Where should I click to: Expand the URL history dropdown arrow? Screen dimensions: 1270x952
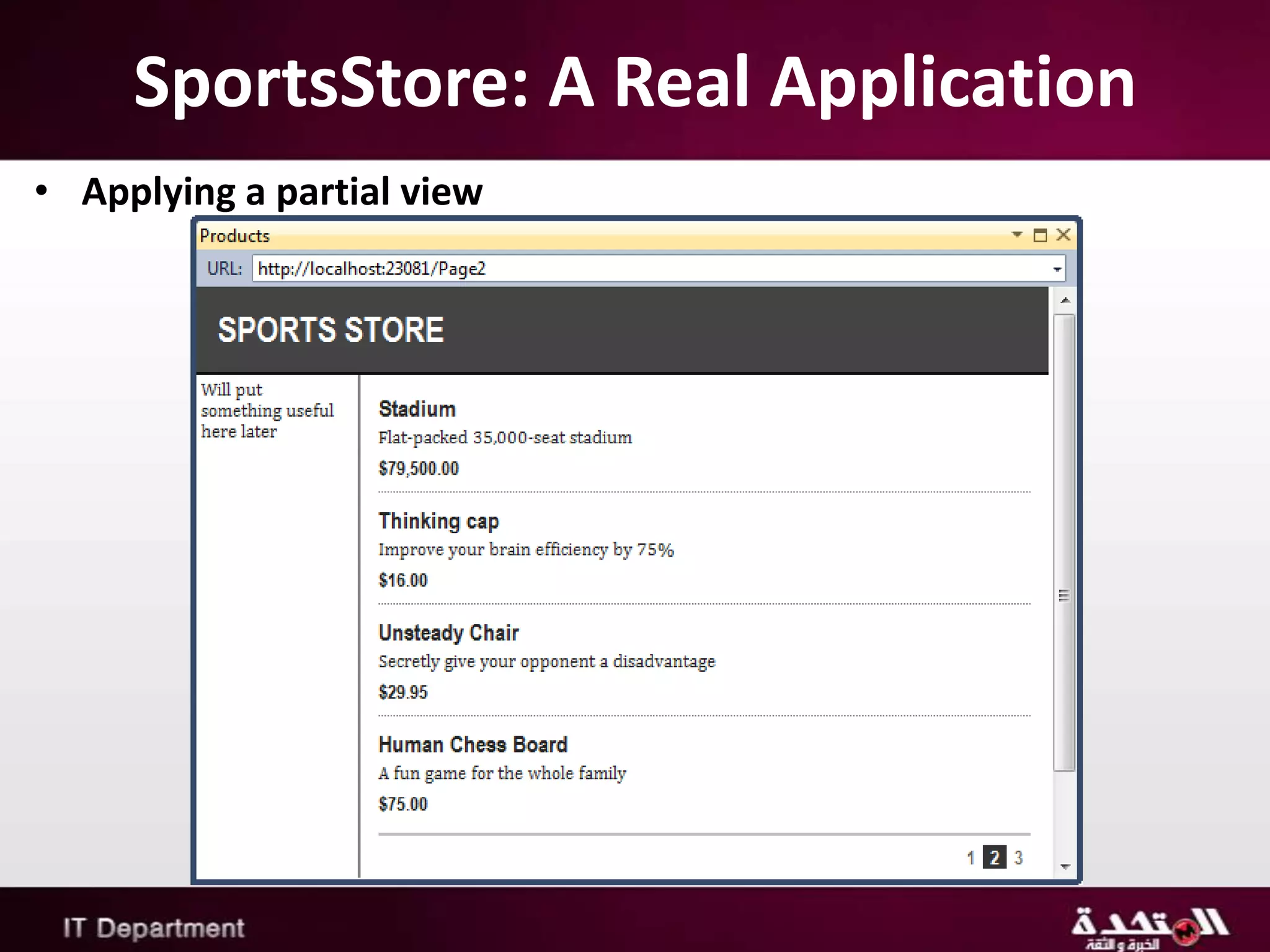[1057, 269]
